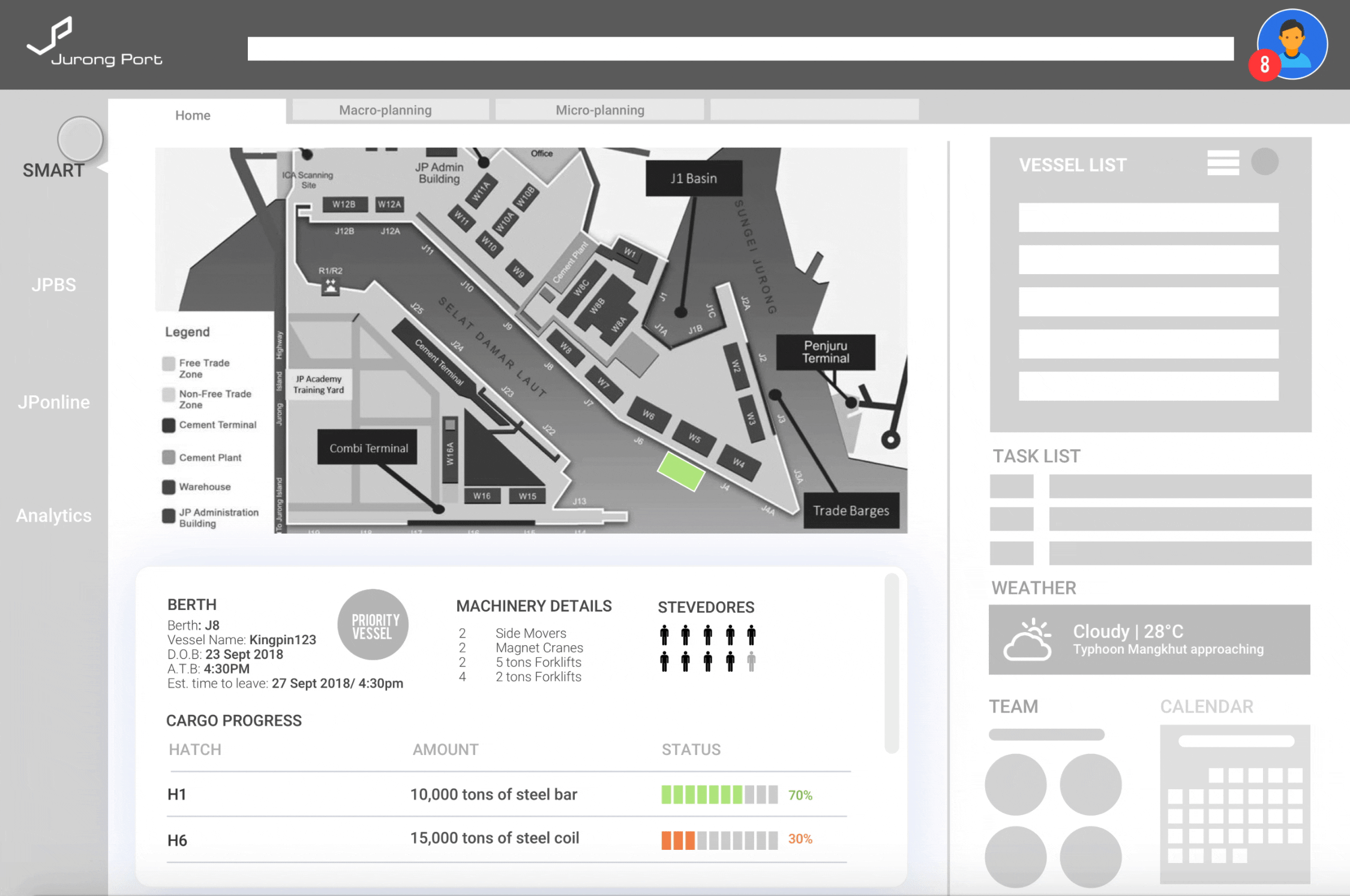The height and width of the screenshot is (896, 1350).
Task: Click the greyed-out stevedore figure
Action: [x=751, y=662]
